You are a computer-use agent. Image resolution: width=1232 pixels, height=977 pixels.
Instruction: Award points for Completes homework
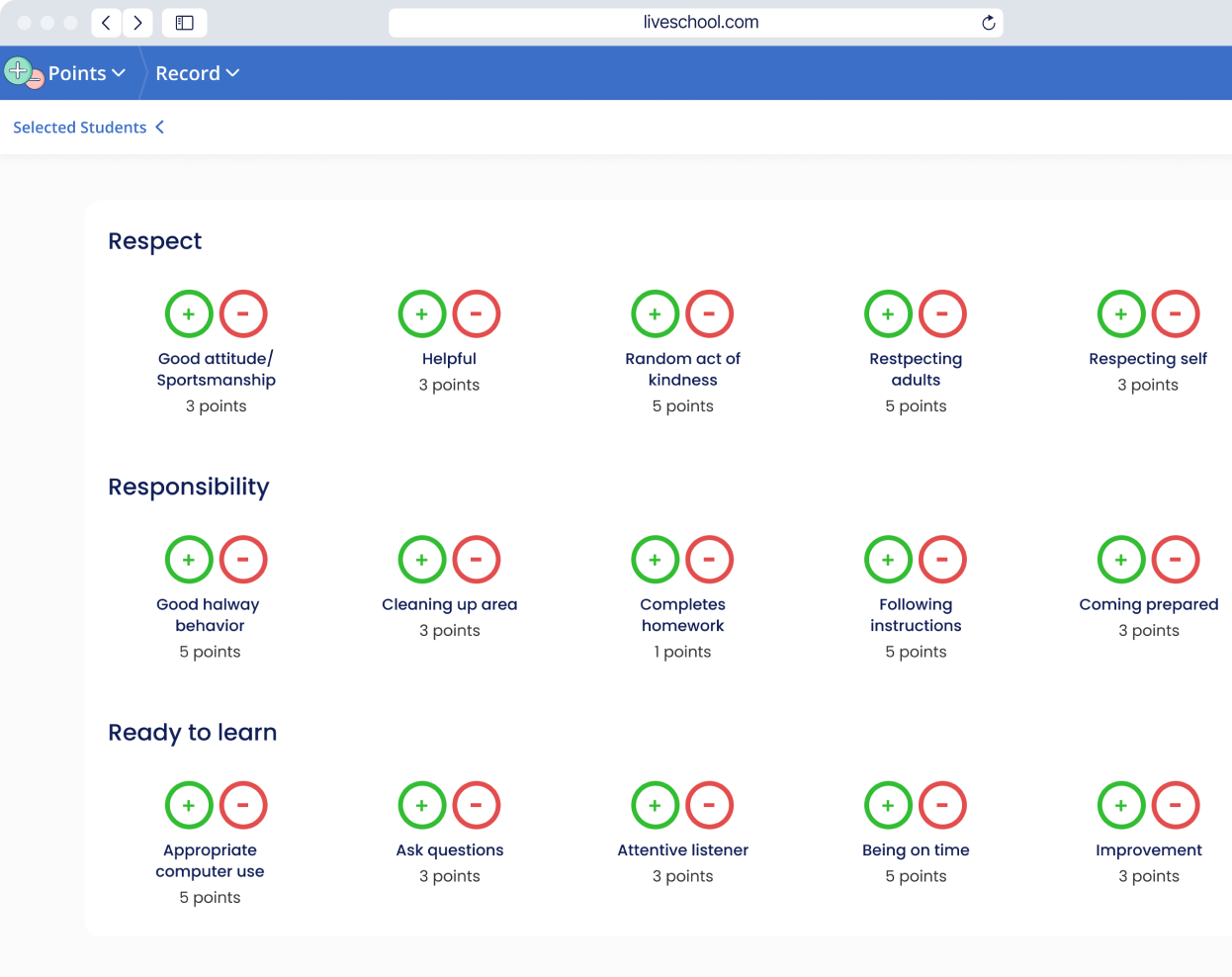pos(655,559)
